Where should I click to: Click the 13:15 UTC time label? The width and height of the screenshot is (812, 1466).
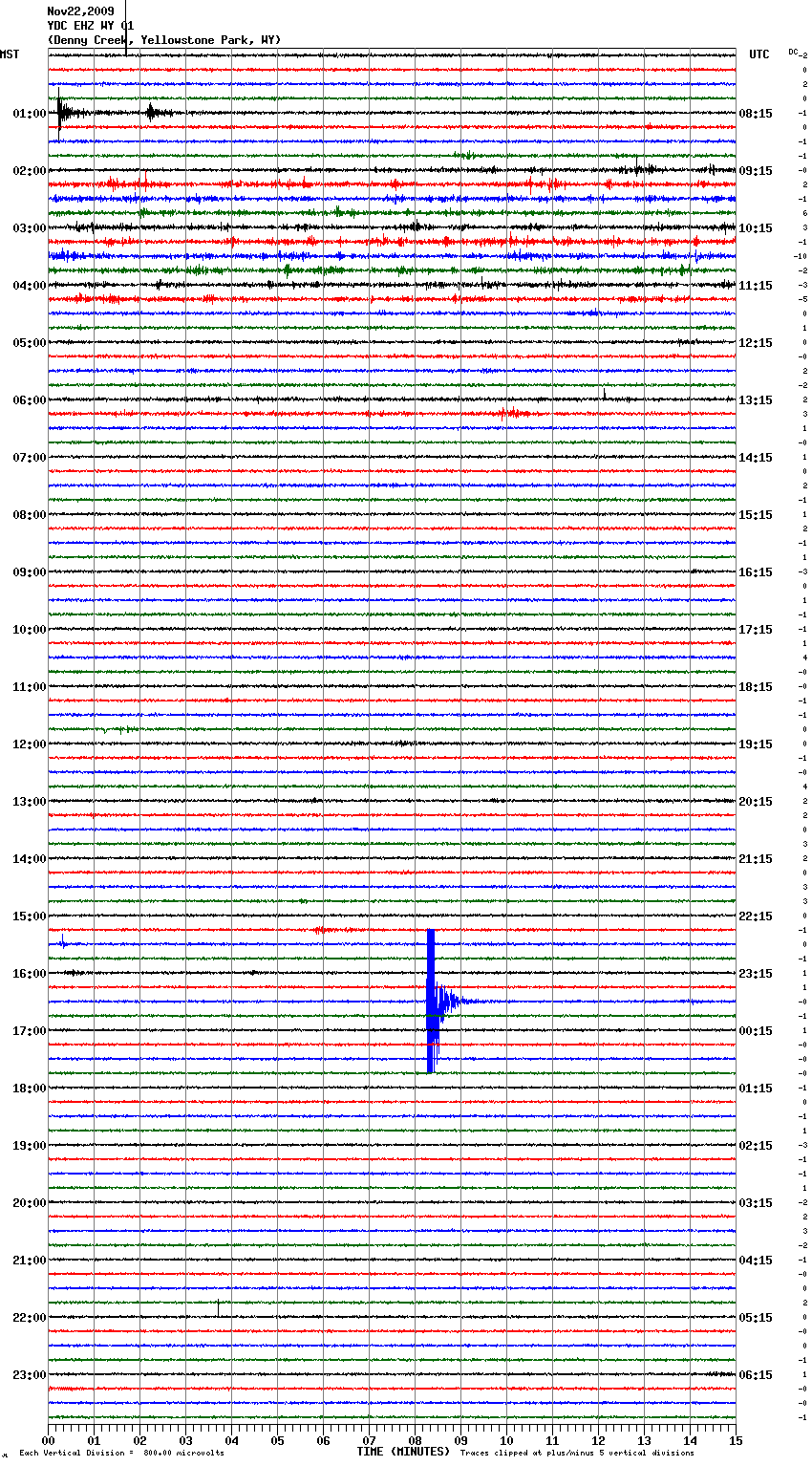756,400
